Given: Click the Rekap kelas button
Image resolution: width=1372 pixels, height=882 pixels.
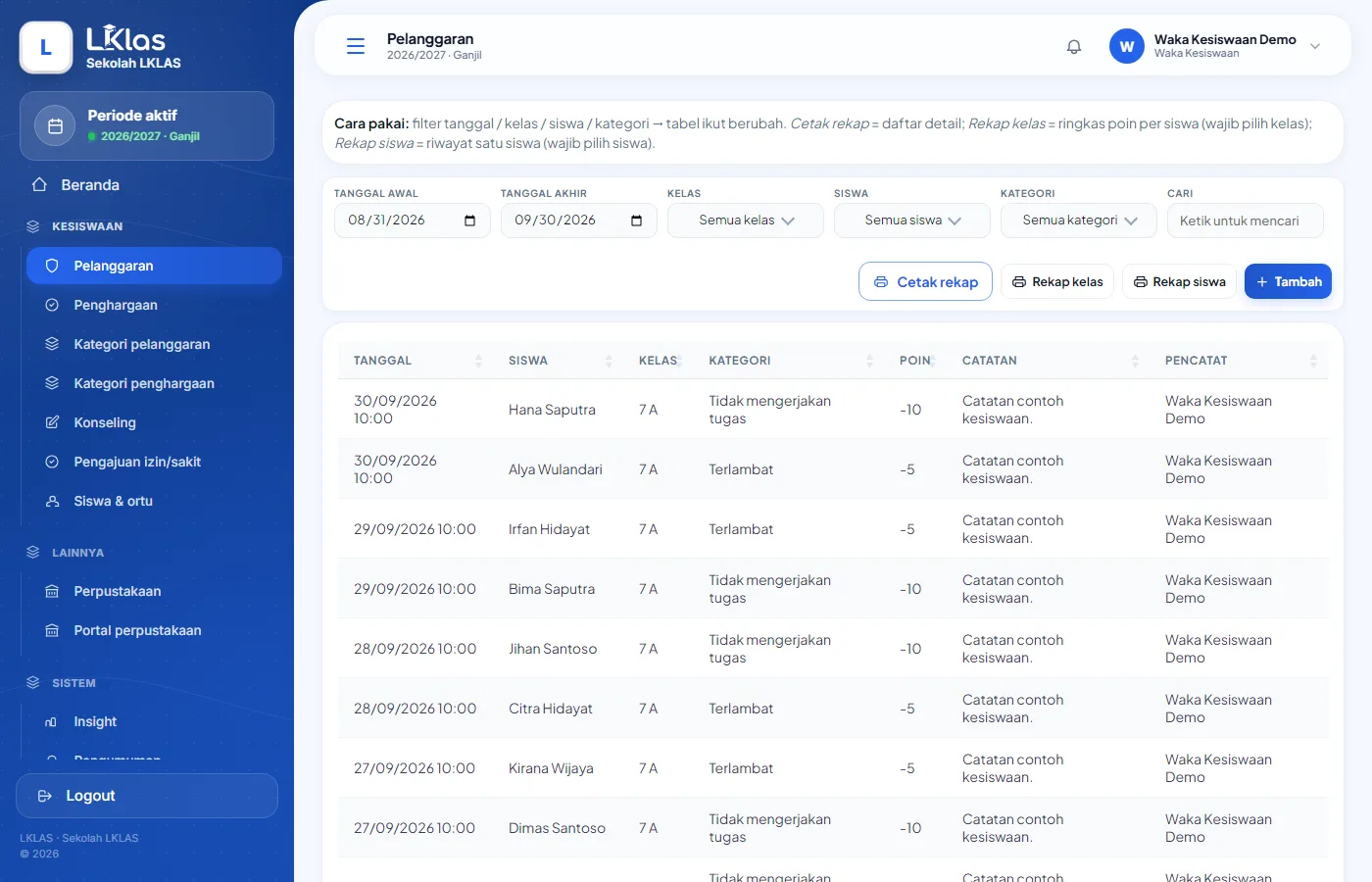Looking at the screenshot, I should click(x=1057, y=281).
